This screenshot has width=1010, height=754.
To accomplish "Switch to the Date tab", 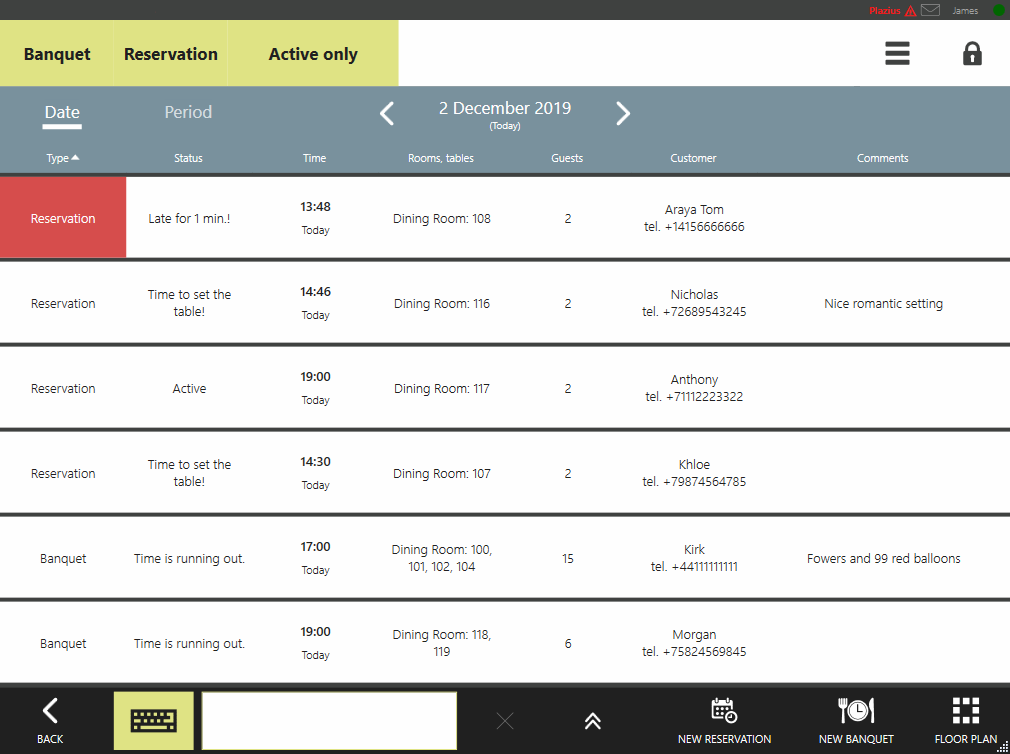I will (62, 113).
